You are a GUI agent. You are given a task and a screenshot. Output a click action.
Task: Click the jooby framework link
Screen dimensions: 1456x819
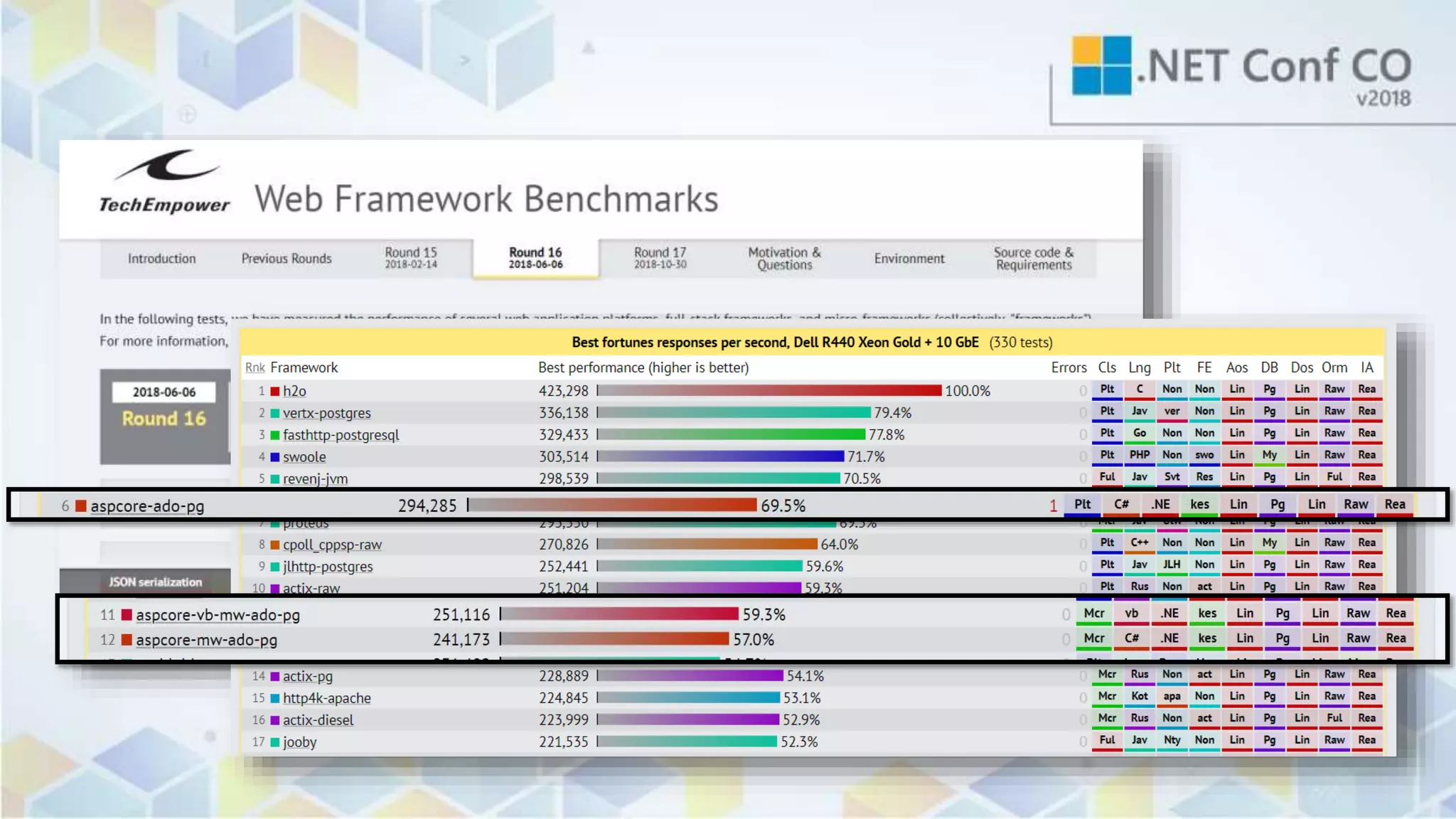click(299, 742)
